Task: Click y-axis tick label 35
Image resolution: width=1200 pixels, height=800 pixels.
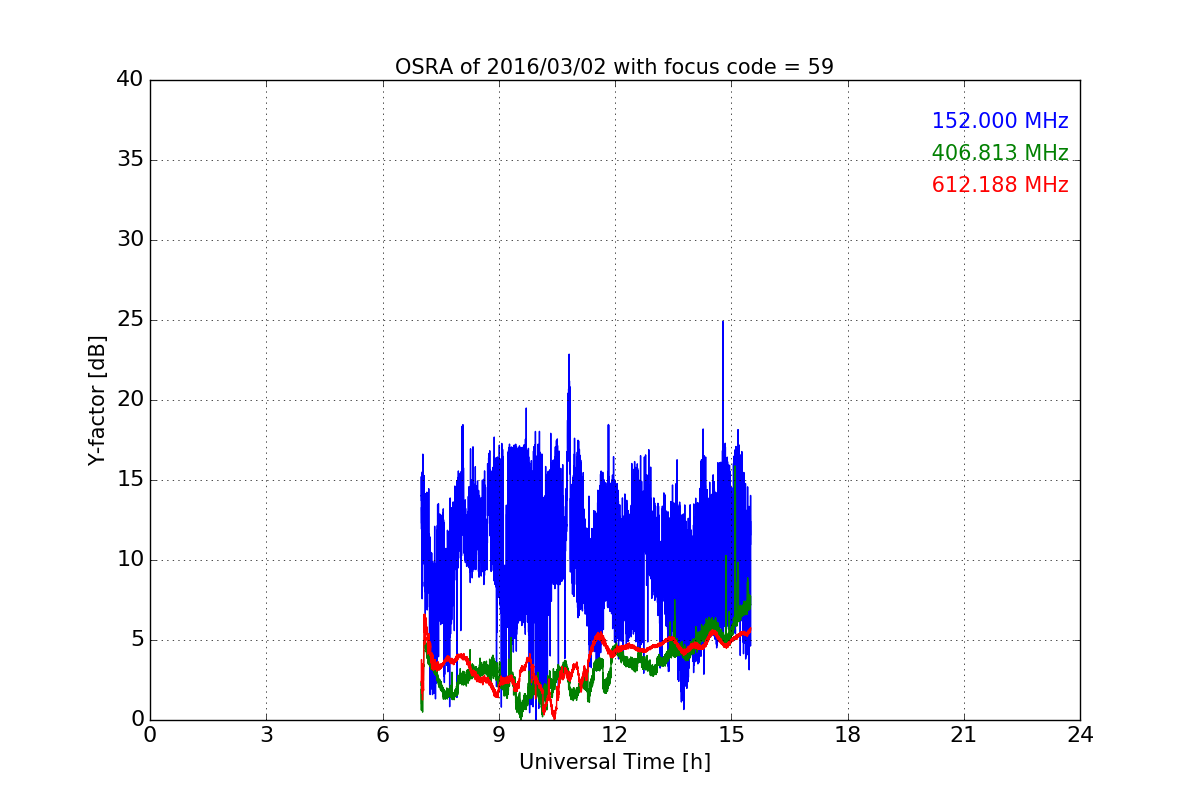Action: pos(130,160)
